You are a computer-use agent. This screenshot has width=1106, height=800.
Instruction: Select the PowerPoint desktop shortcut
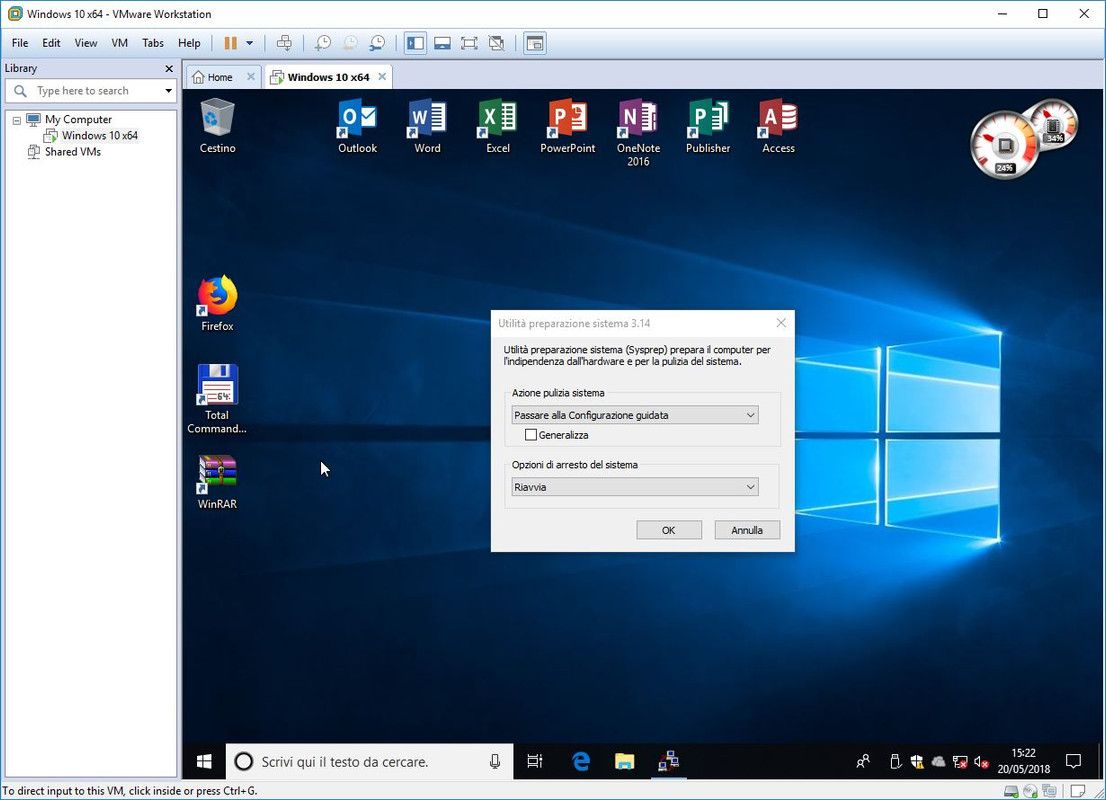tap(568, 127)
